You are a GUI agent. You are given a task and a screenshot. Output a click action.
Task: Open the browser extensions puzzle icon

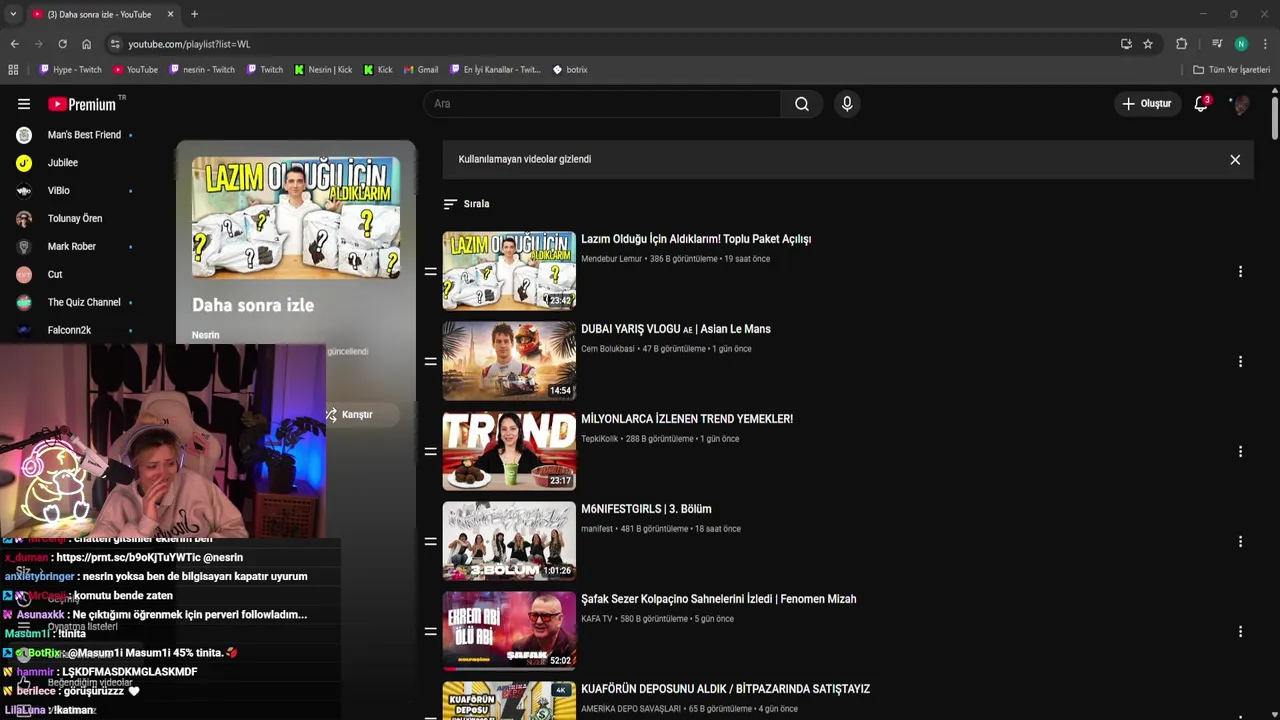click(x=1181, y=44)
